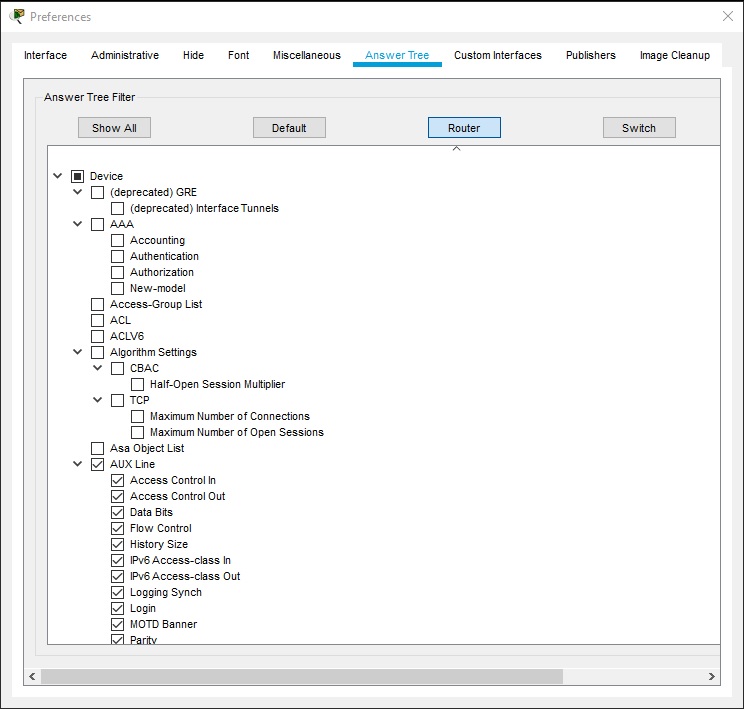
Task: Apply the Router answer tree filter
Action: pos(464,128)
